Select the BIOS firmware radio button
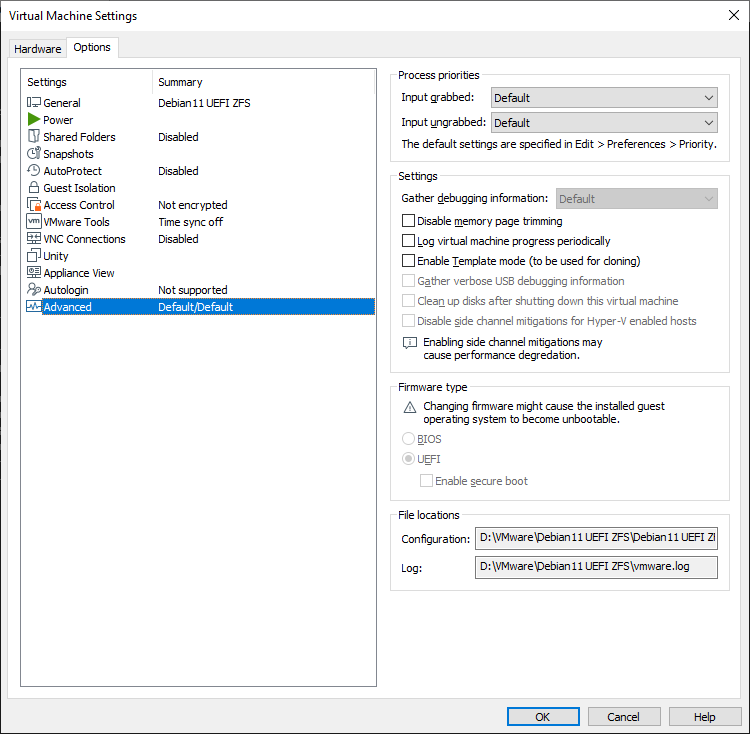 tap(408, 438)
